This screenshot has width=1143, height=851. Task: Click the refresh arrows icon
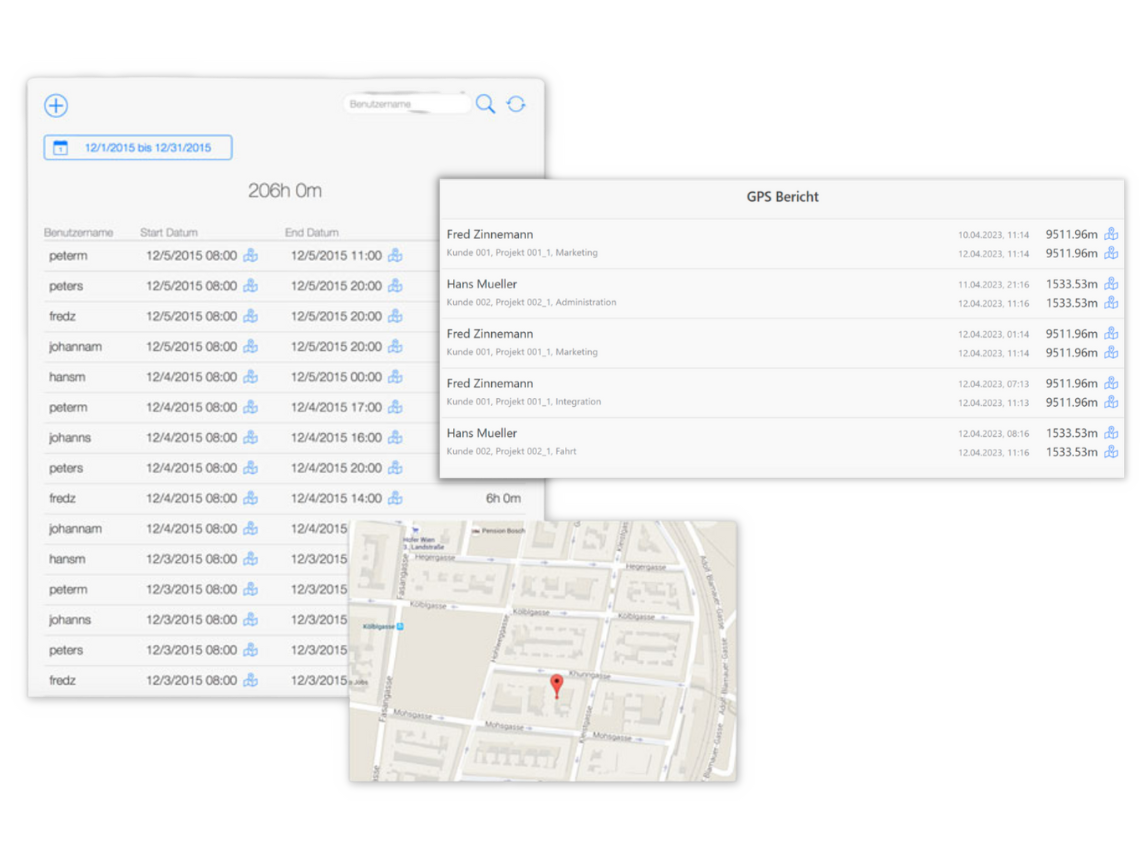[x=516, y=104]
